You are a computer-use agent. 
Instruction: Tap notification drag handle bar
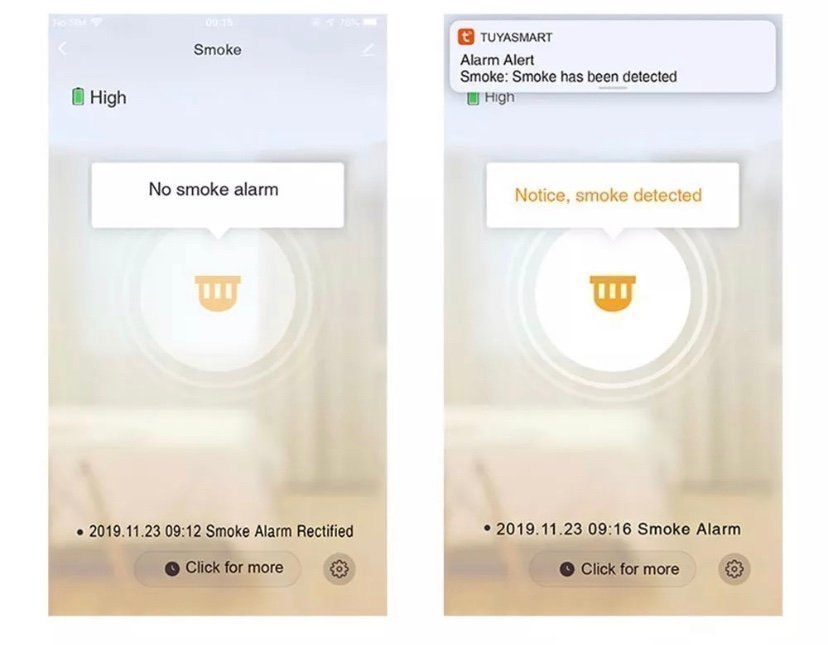click(x=613, y=88)
